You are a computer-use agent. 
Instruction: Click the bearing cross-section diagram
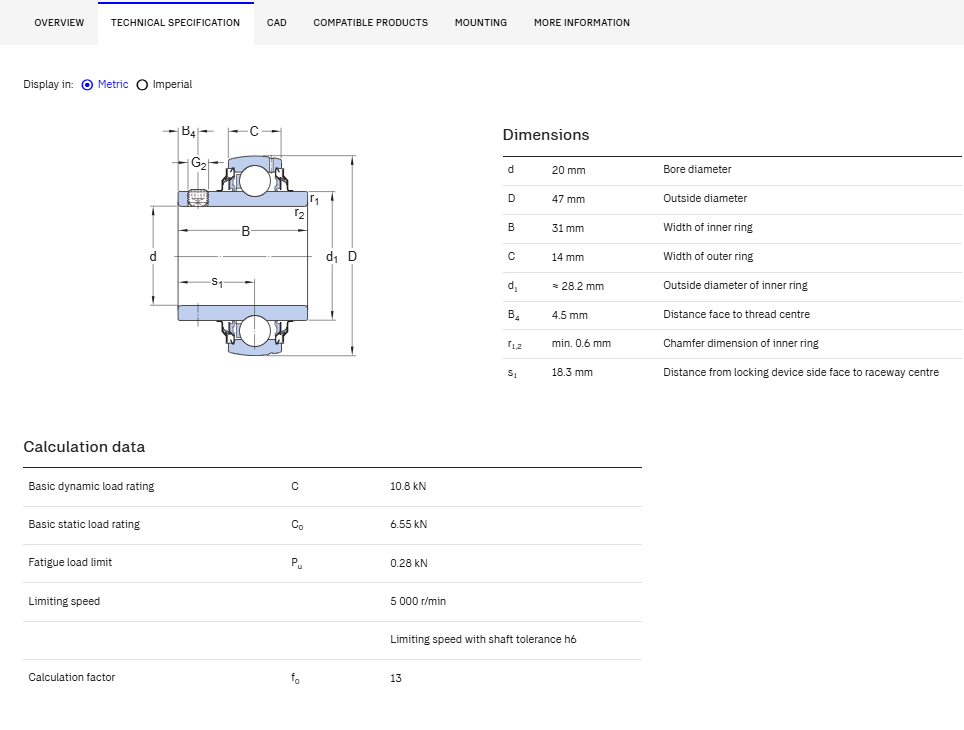point(254,241)
